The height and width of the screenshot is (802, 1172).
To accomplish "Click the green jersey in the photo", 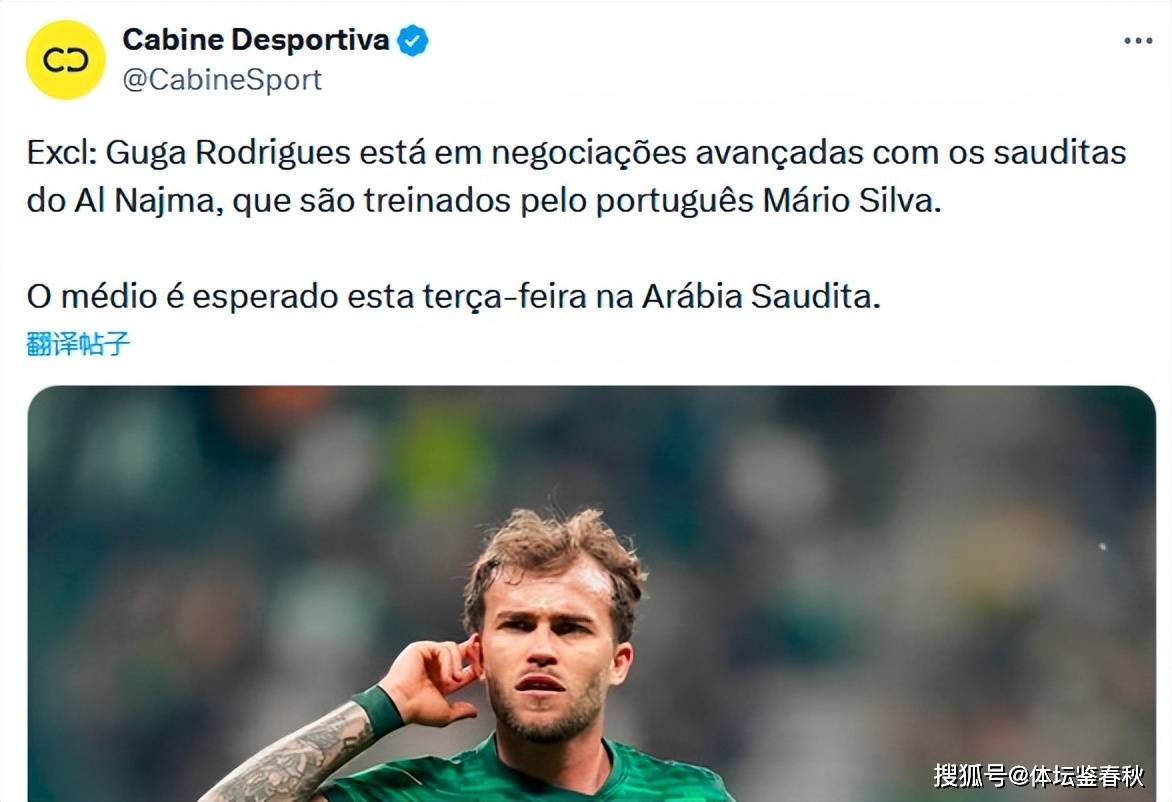I will pos(523,777).
